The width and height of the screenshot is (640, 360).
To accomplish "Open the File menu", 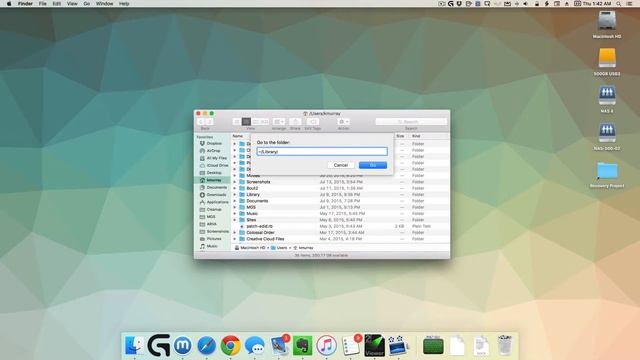I will [x=42, y=4].
